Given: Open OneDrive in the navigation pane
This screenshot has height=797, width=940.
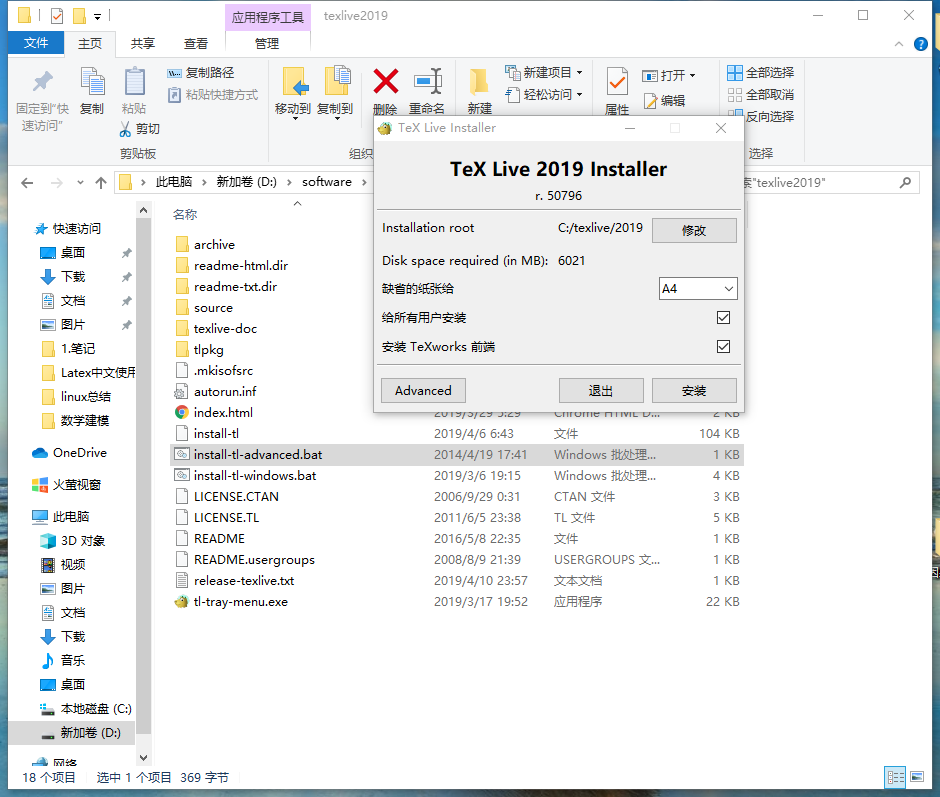Looking at the screenshot, I should [79, 453].
